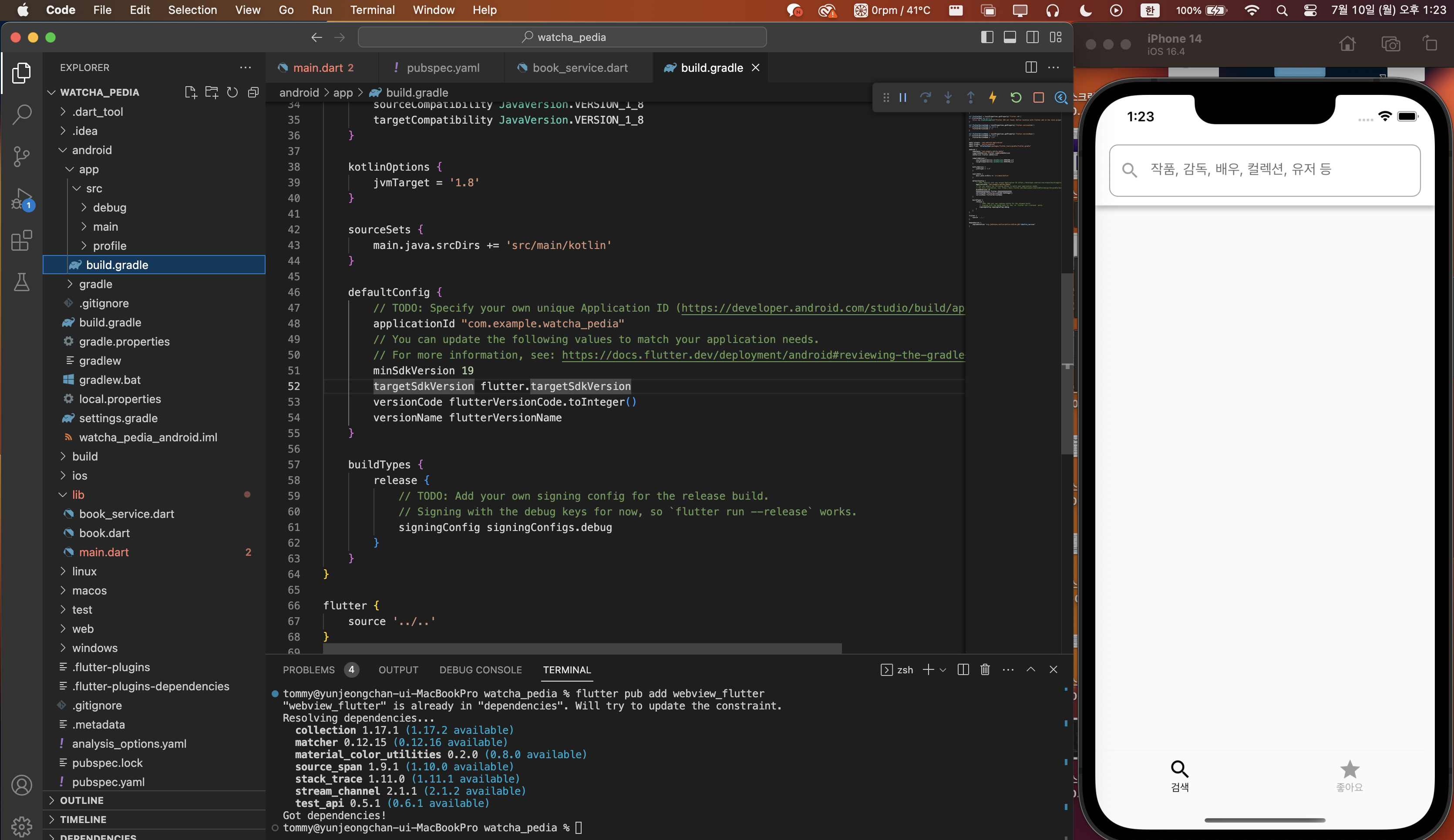Collapse all folders in Explorer
The width and height of the screenshot is (1454, 840).
click(x=253, y=92)
